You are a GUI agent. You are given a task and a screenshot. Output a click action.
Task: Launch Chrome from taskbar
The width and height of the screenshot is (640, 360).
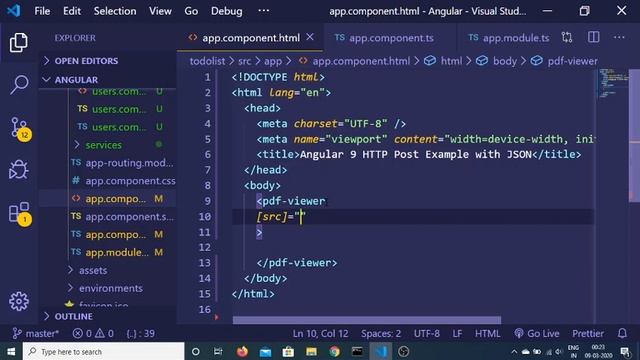coord(334,351)
